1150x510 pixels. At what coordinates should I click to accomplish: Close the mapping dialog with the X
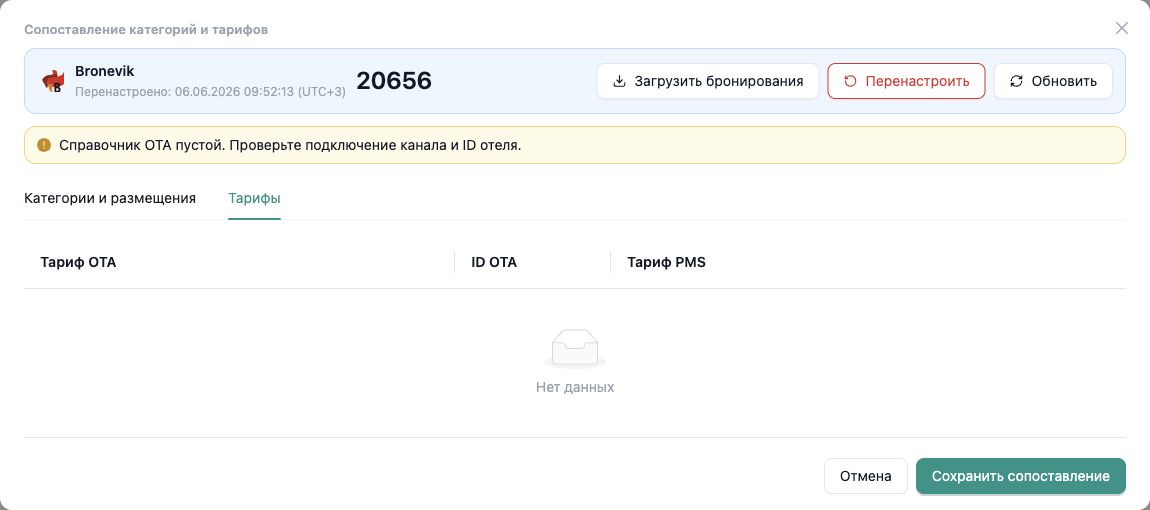(x=1121, y=29)
